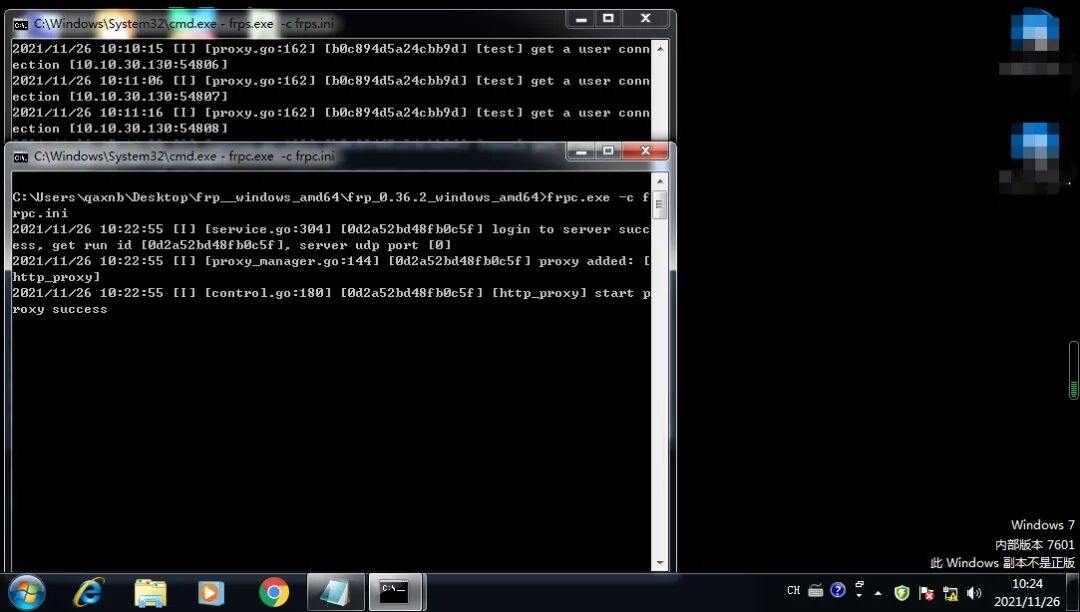Click the text "[control.go:180]"

click(x=268, y=293)
